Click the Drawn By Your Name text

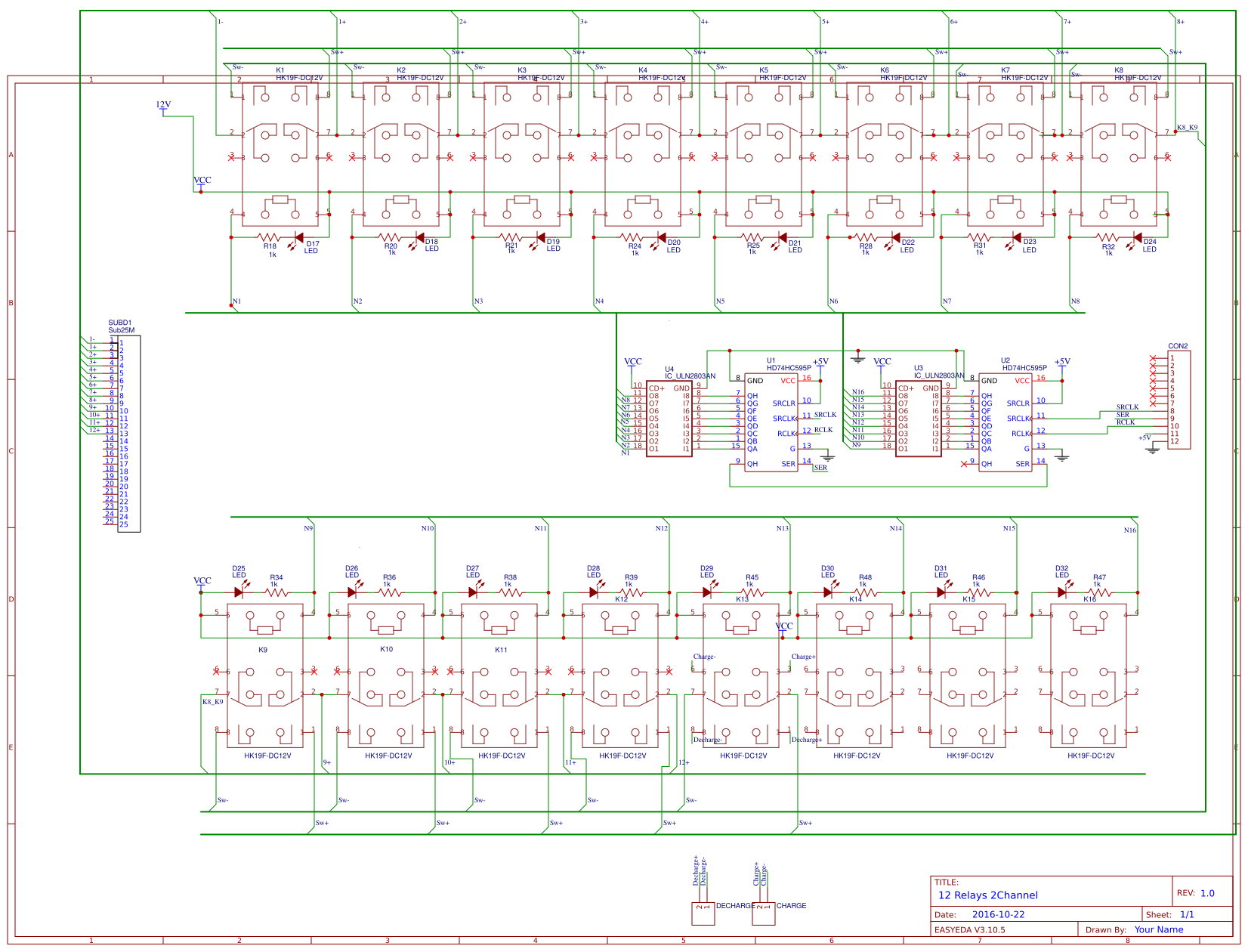click(x=1158, y=929)
